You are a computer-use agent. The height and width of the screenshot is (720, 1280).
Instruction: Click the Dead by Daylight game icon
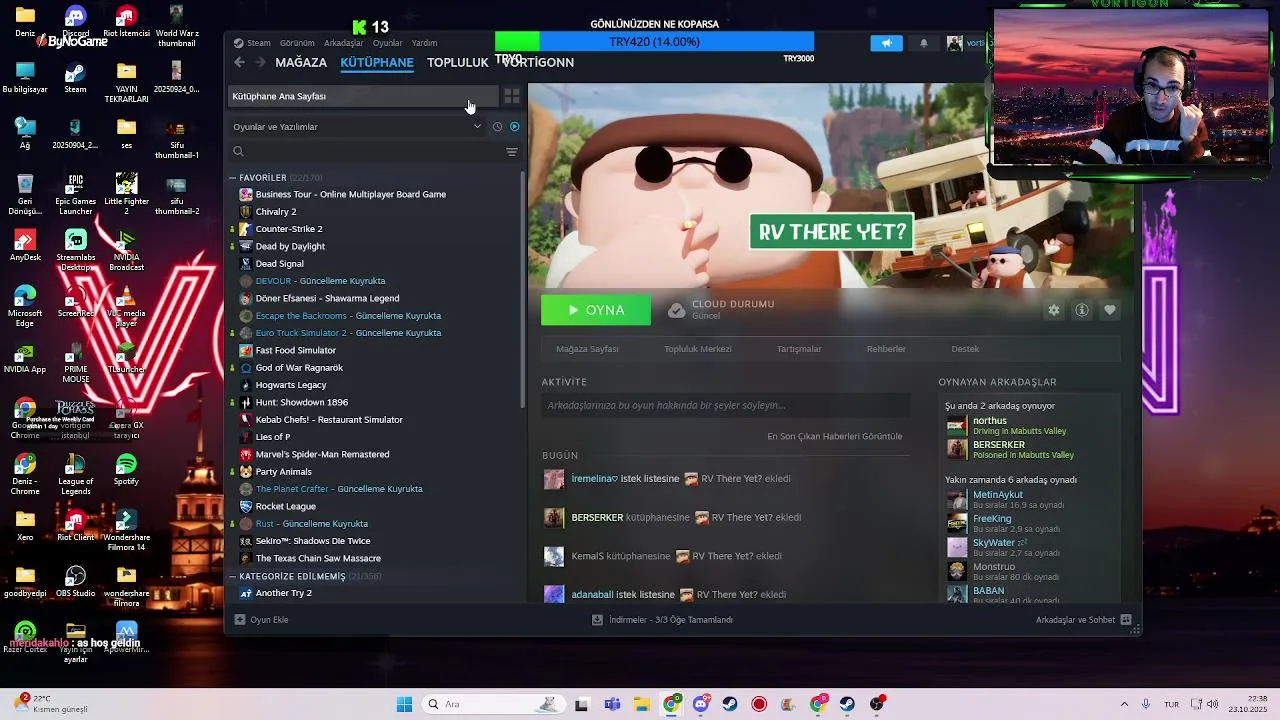(246, 246)
